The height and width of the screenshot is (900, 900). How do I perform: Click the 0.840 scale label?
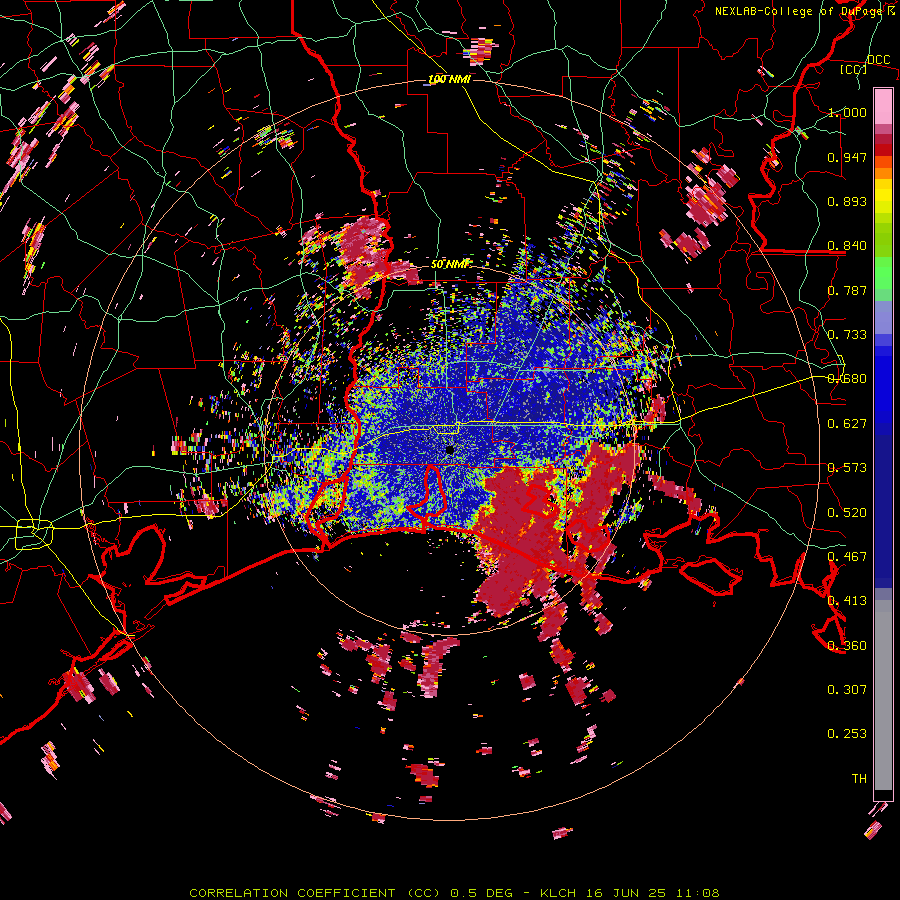click(x=847, y=246)
